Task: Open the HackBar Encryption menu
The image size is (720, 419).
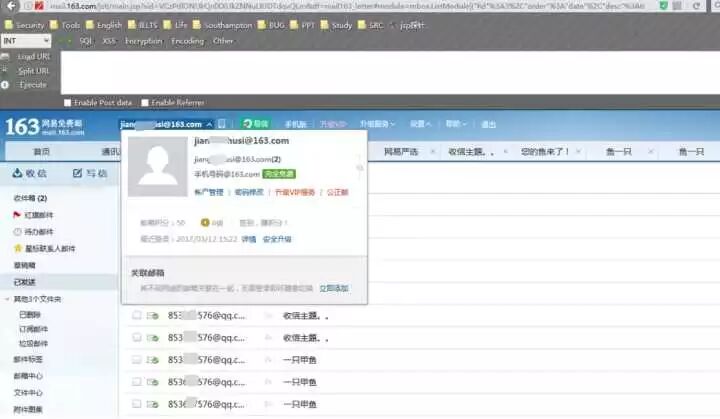Action: tap(144, 41)
